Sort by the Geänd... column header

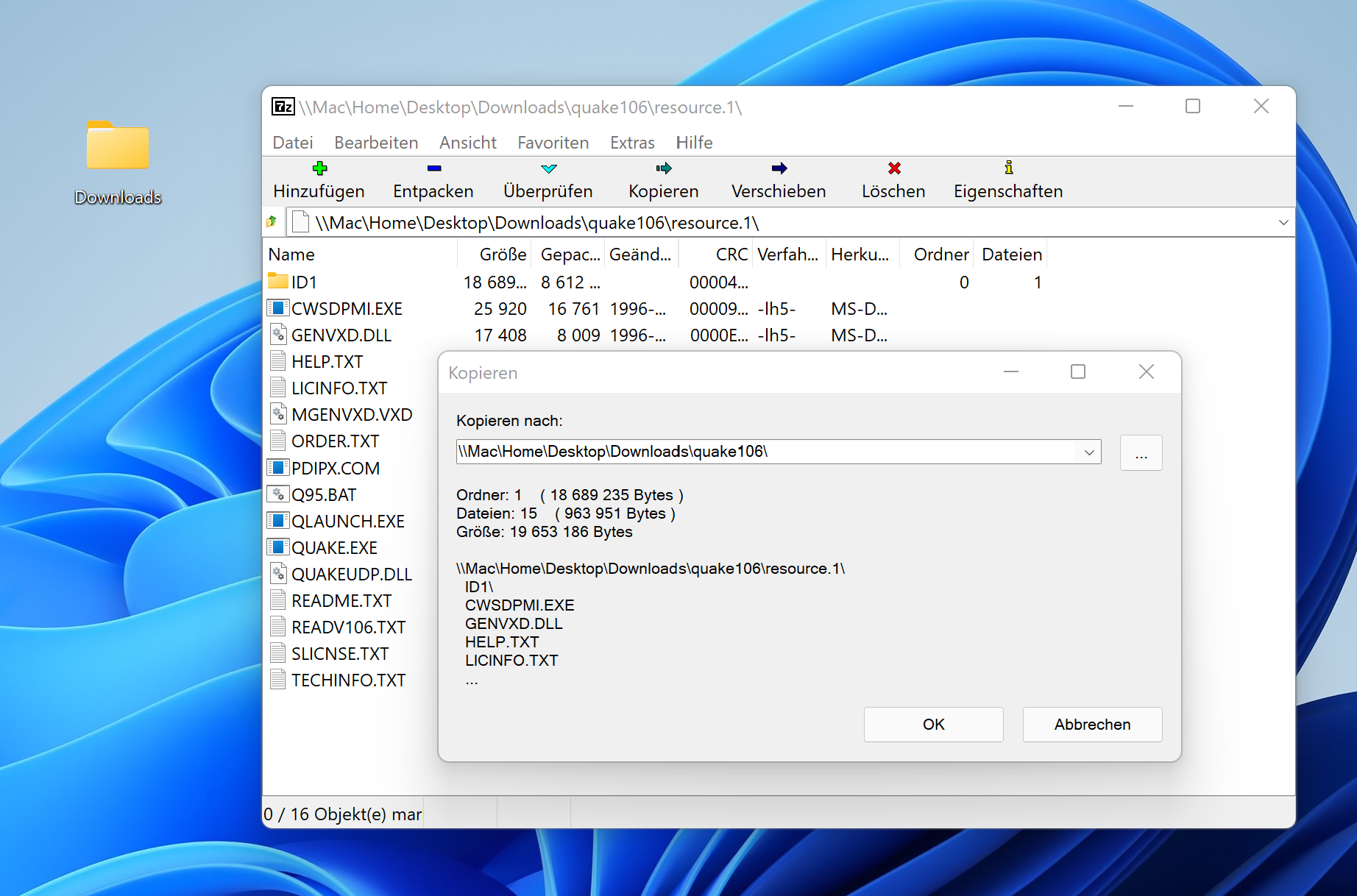coord(642,255)
